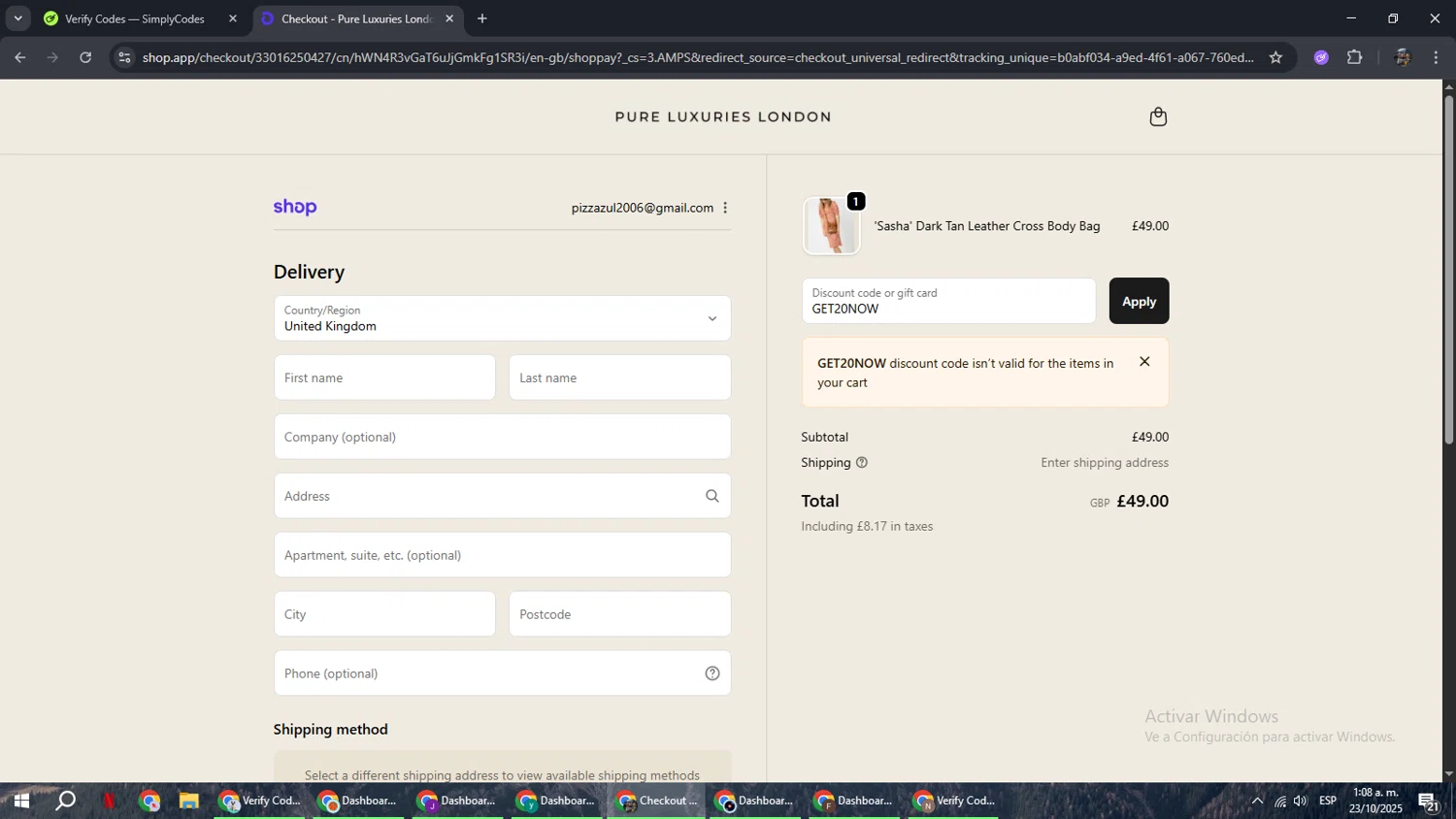This screenshot has height=819, width=1456.
Task: Switch to Verify Codes — SimplyCodes tab
Action: click(140, 18)
